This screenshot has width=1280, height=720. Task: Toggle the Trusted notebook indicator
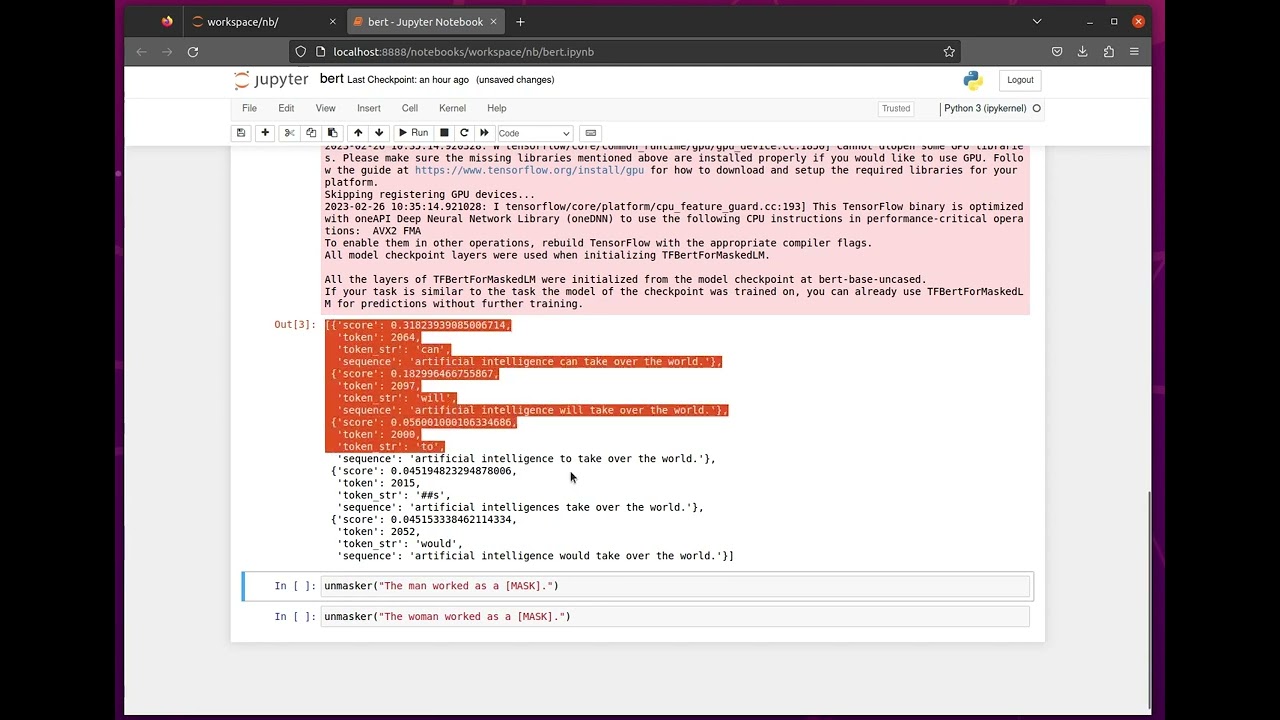click(x=896, y=108)
